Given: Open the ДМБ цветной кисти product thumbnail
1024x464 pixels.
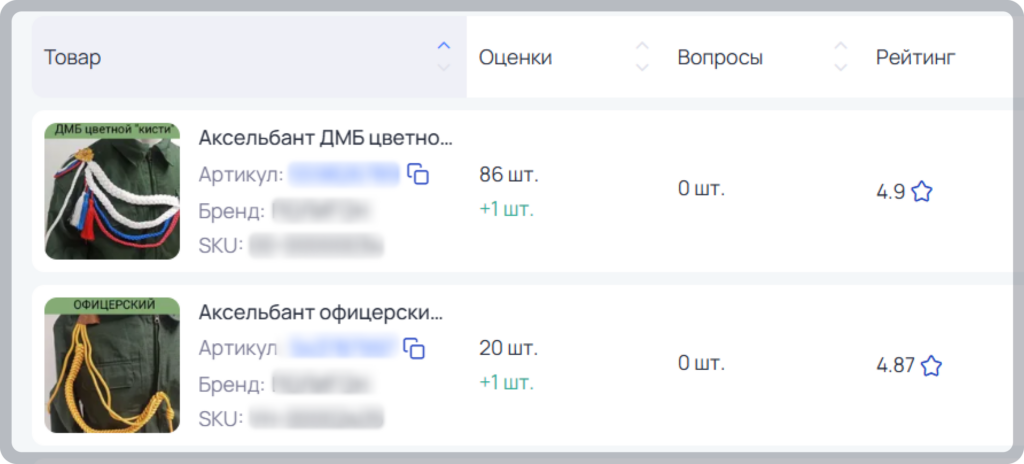Looking at the screenshot, I should point(112,191).
